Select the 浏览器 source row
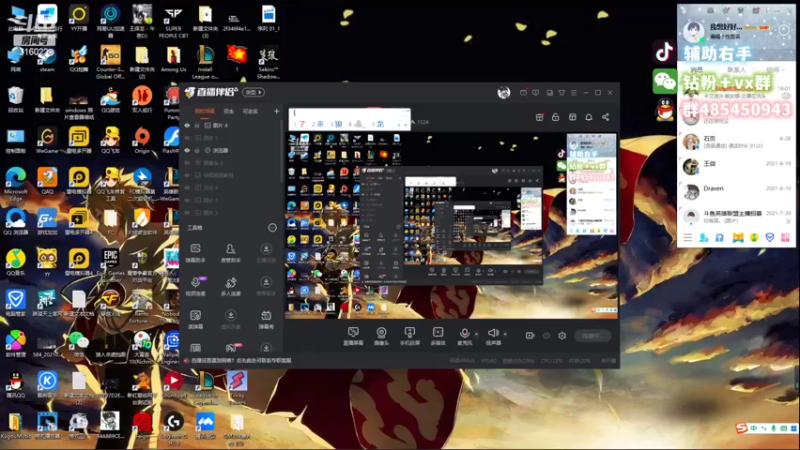Viewport: 800px width, 450px height. 231,151
